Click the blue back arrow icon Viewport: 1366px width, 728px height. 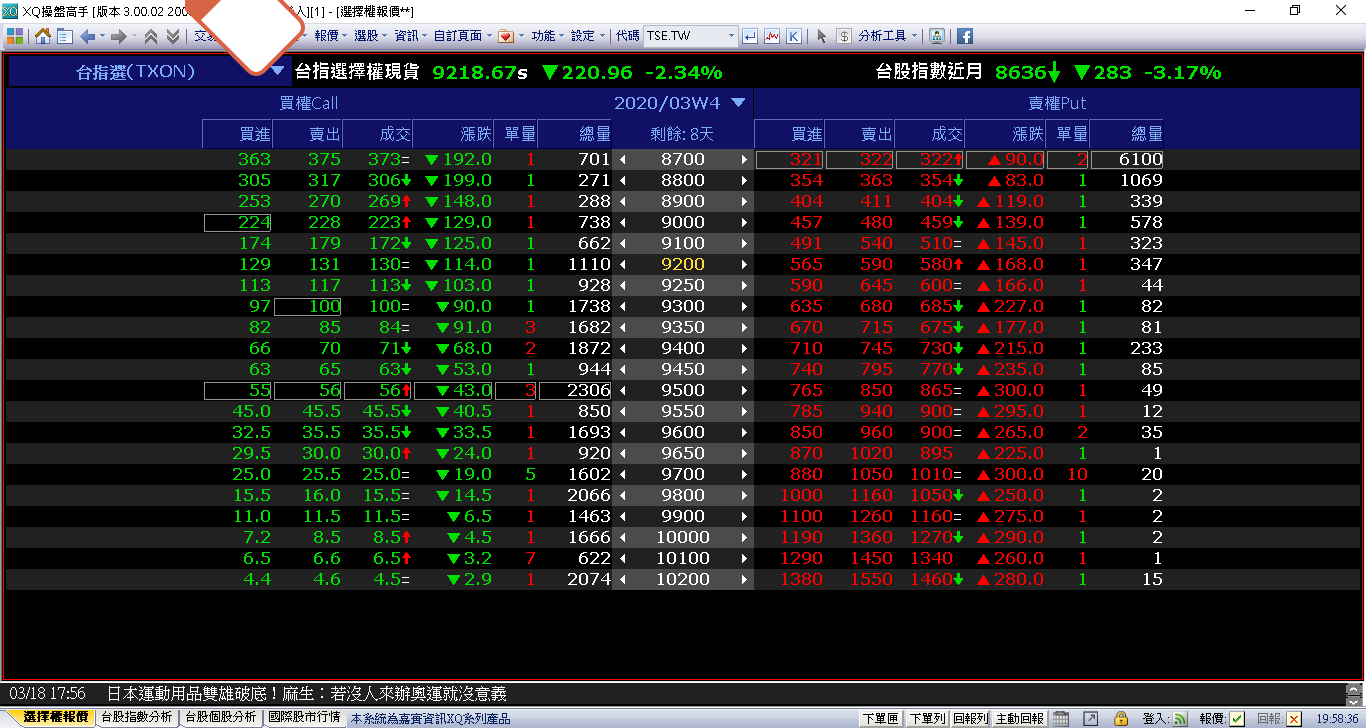tap(87, 36)
